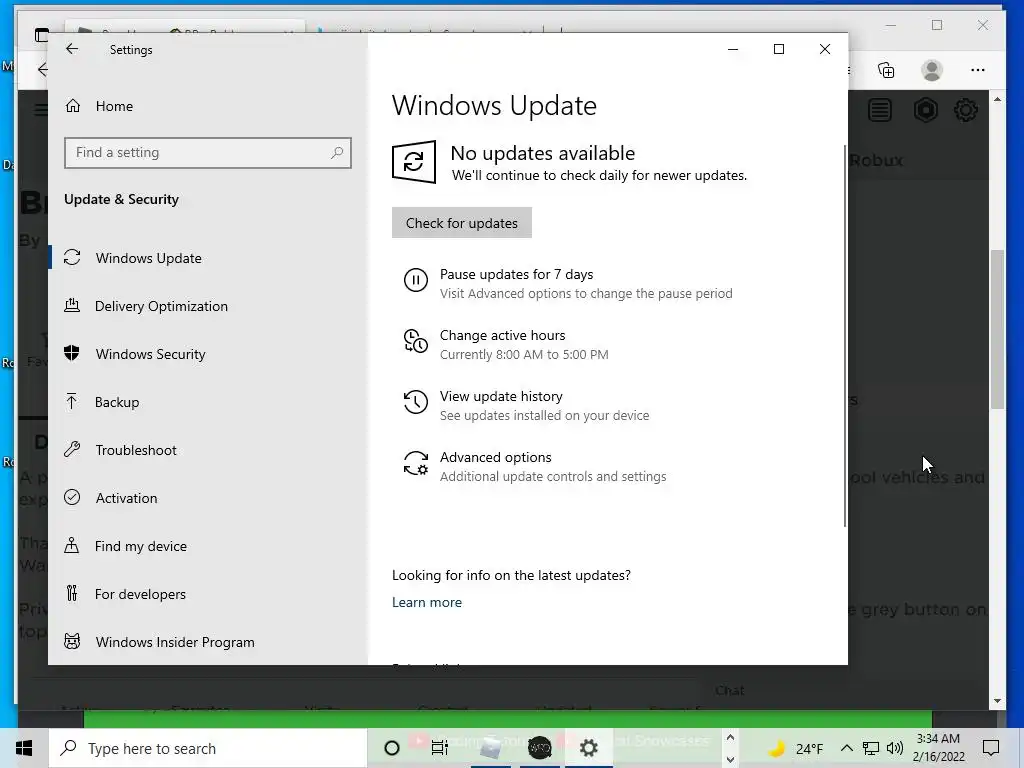Screen dimensions: 1024x768
Task: Click the Advanced options gear-sync icon
Action: tap(415, 463)
